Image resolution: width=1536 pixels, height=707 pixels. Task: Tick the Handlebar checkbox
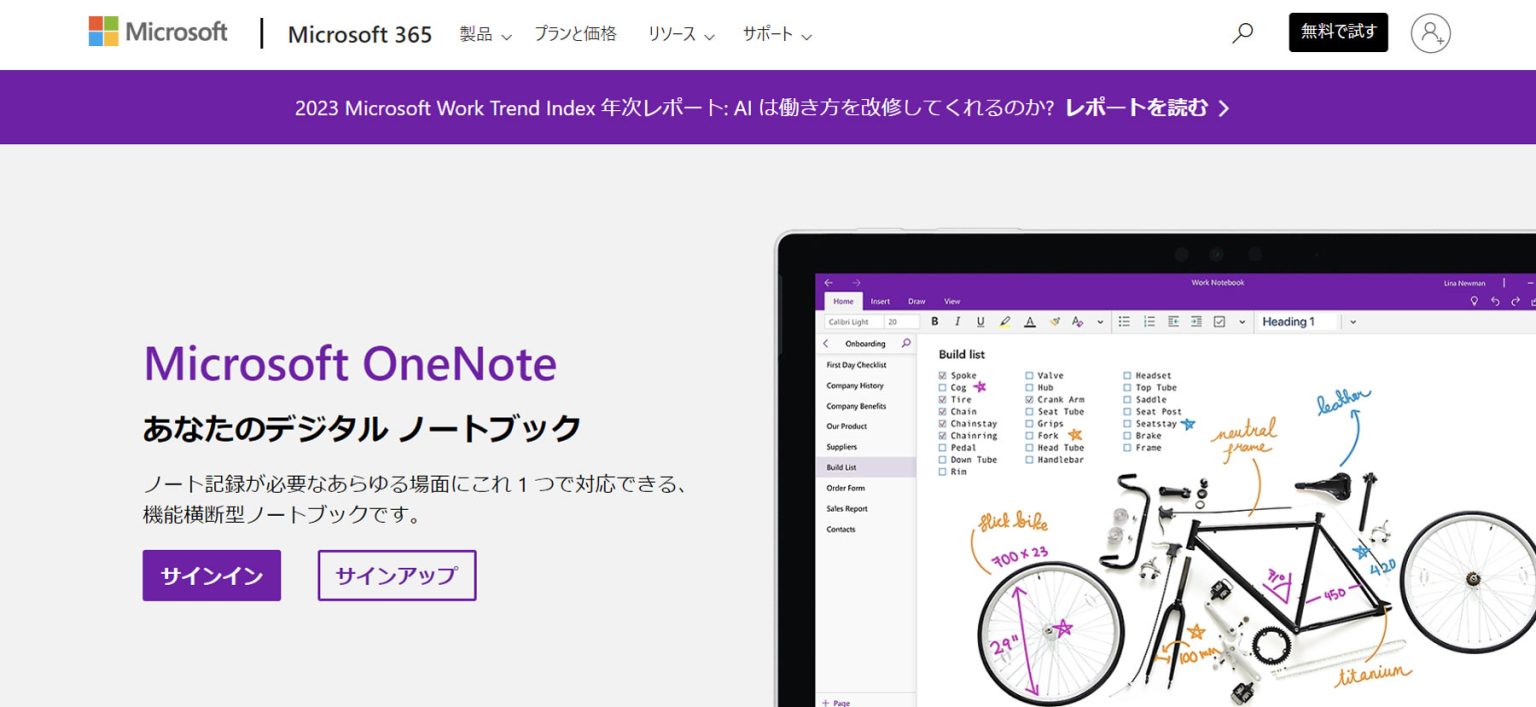(1029, 459)
